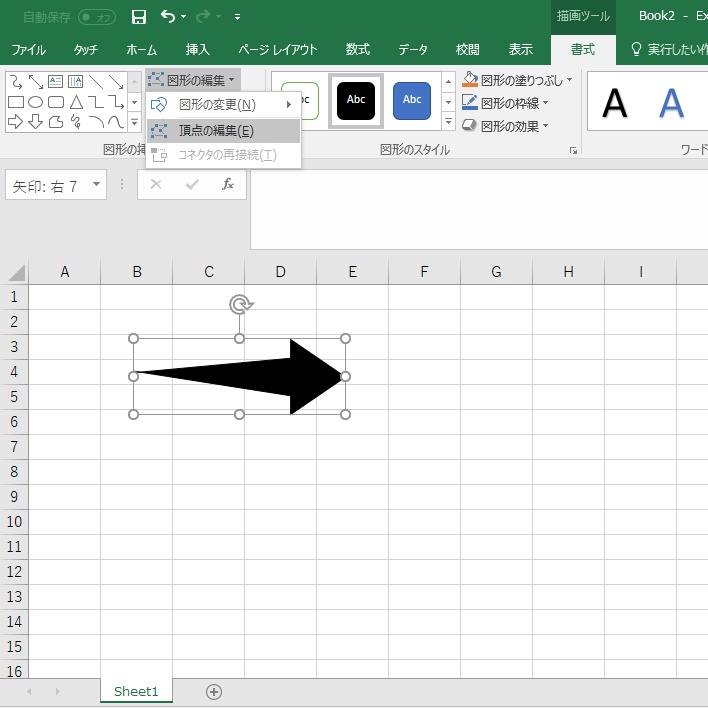Toggle the AutoSave switch
The width and height of the screenshot is (708, 708).
(x=97, y=18)
